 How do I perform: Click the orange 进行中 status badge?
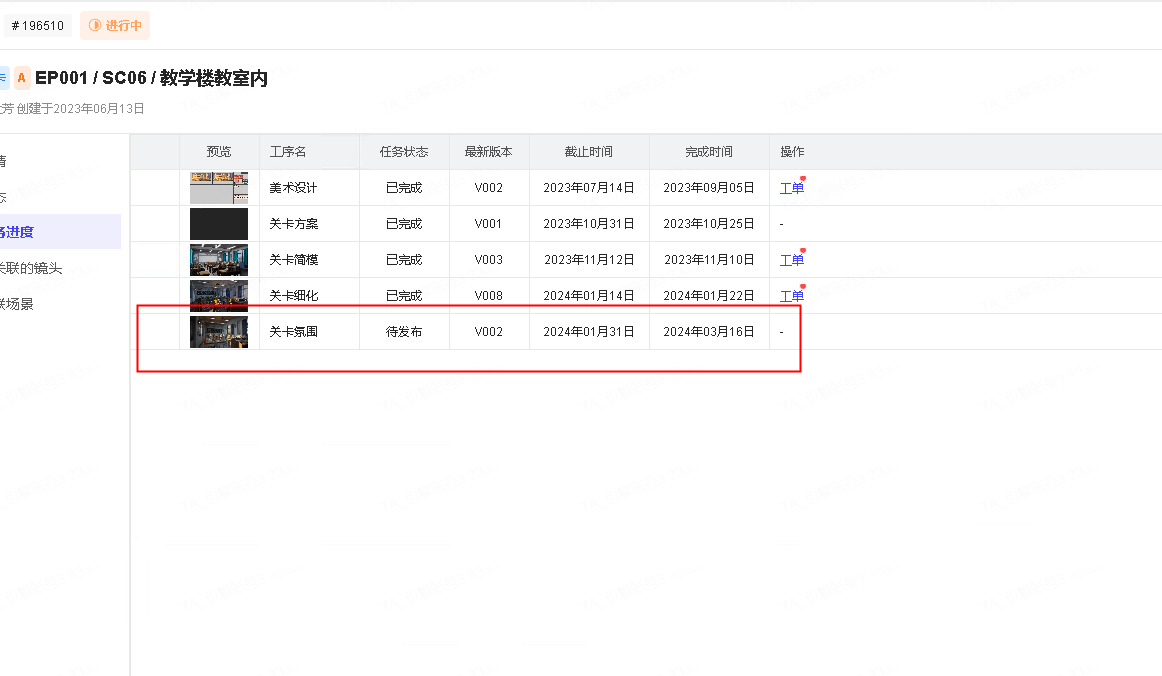(115, 26)
